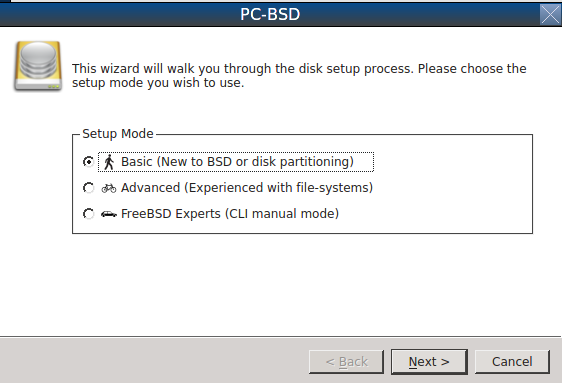
Task: Click the gray button bar beside Back
Action: pos(154,361)
